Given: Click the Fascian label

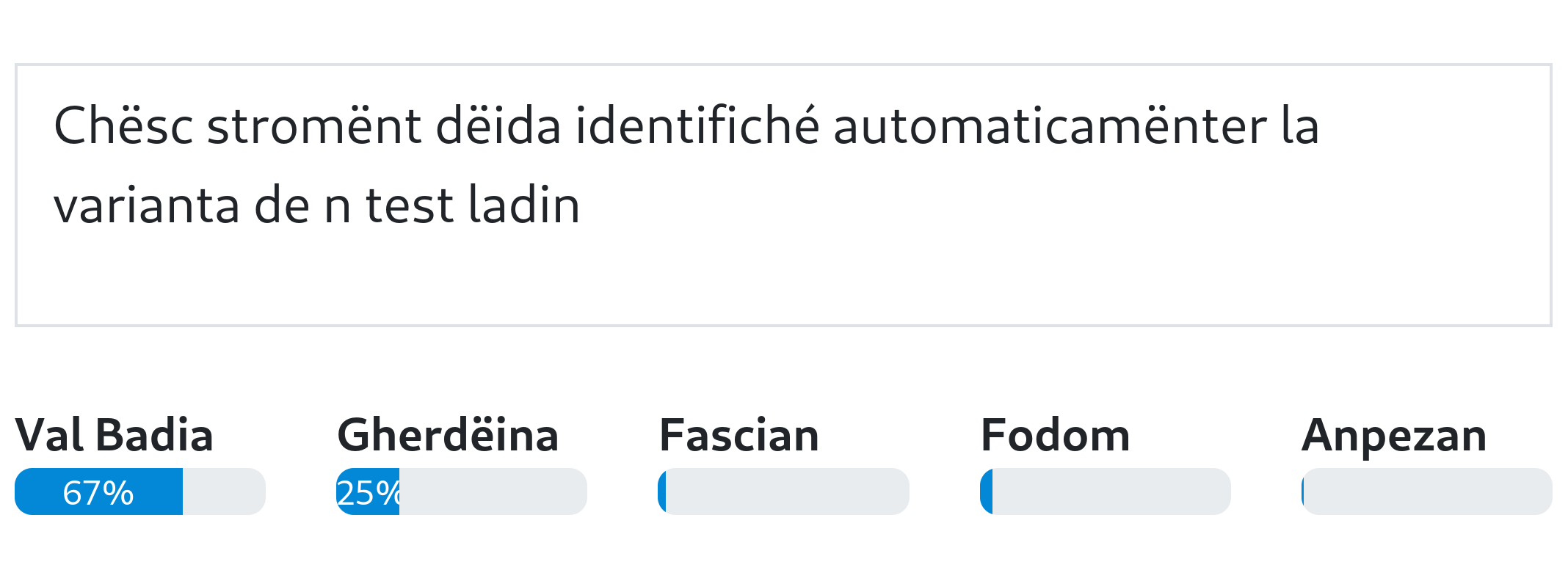Looking at the screenshot, I should (x=738, y=435).
